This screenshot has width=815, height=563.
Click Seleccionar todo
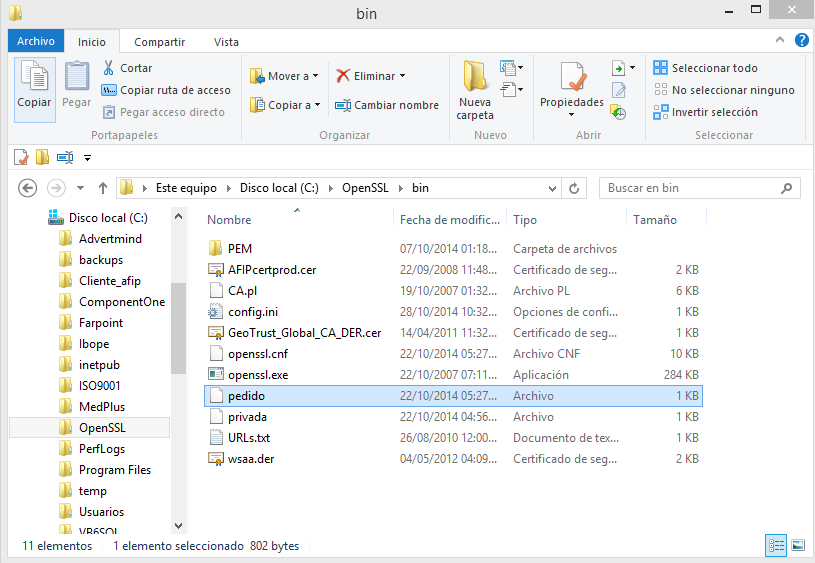[705, 68]
